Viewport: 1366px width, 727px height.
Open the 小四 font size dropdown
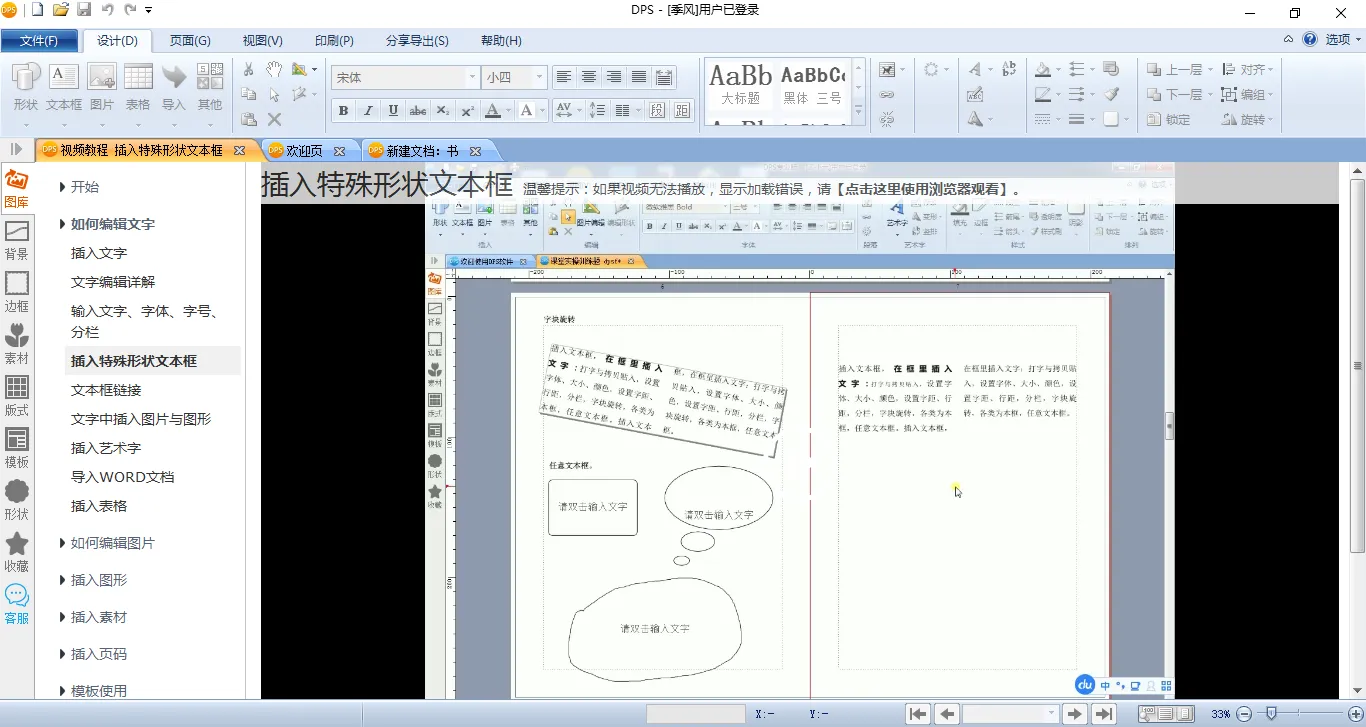coord(540,77)
